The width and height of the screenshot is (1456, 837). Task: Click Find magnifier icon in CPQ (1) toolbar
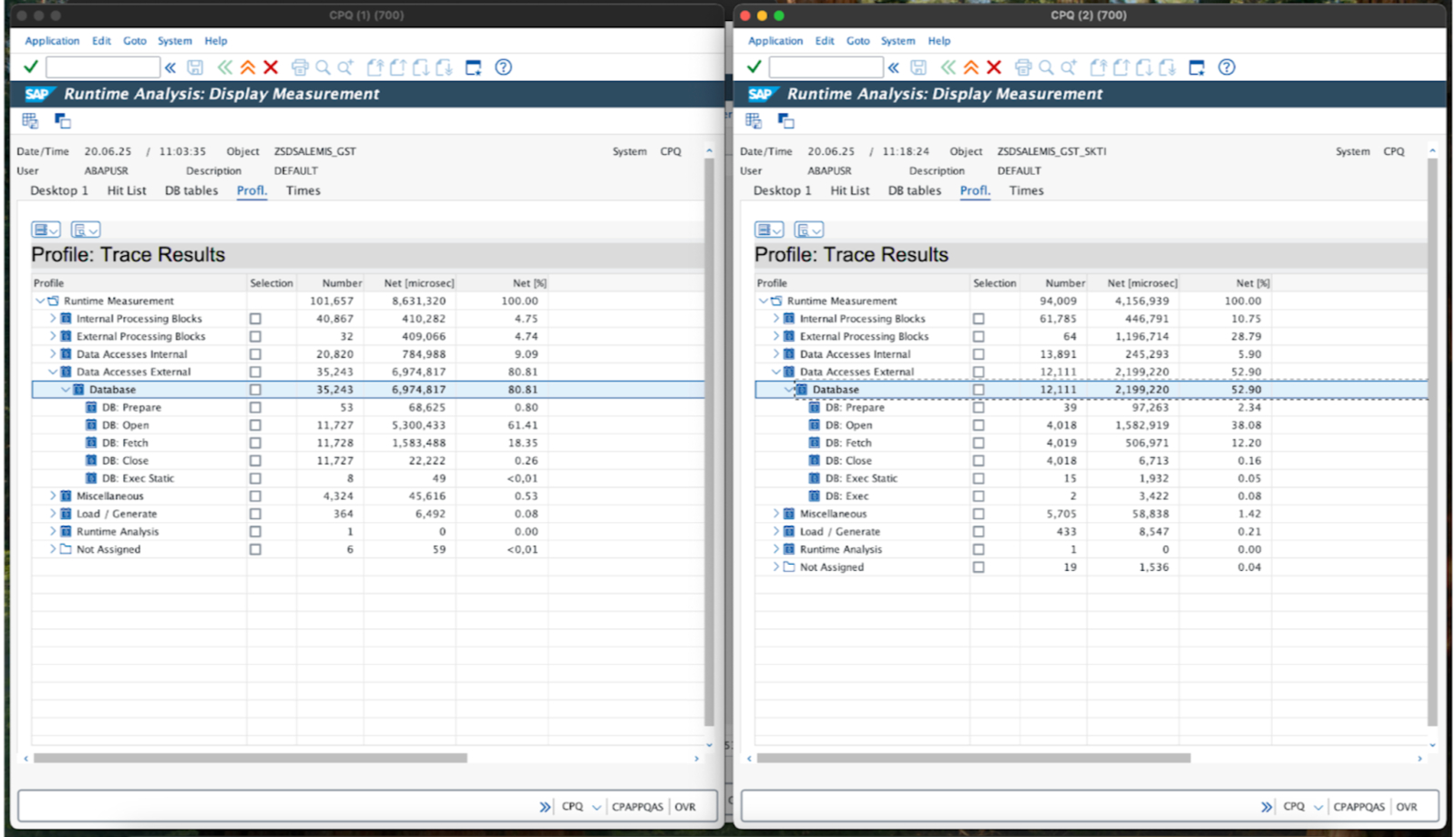[x=323, y=67]
